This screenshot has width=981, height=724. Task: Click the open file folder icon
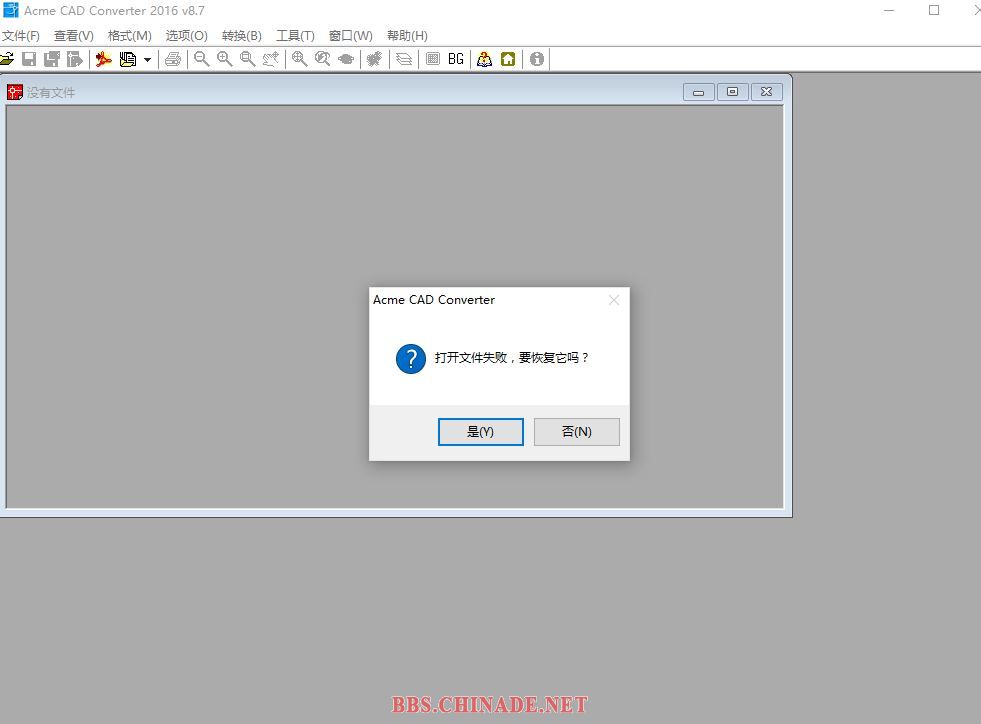6,59
